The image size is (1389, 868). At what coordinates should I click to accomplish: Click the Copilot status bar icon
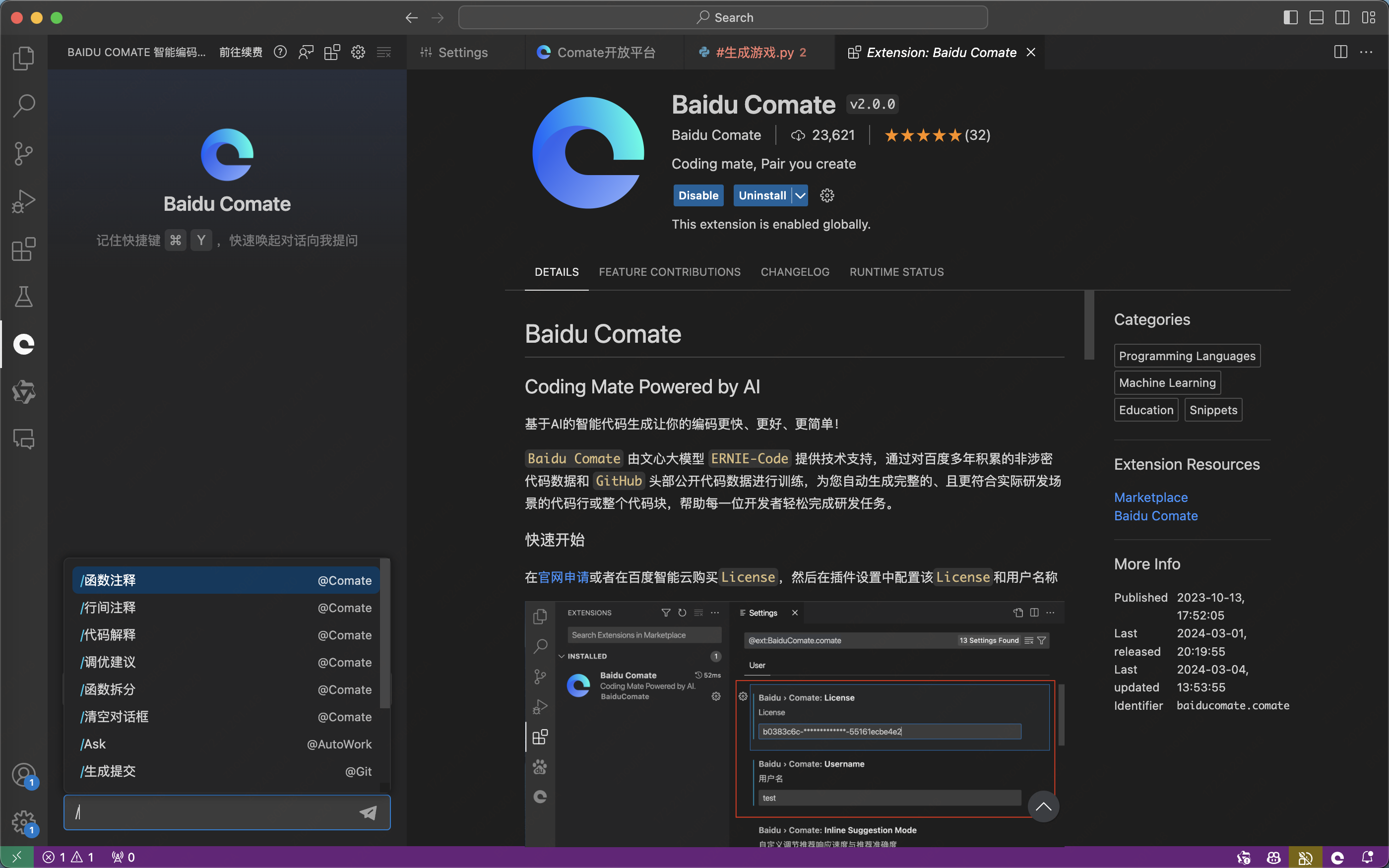(1273, 857)
